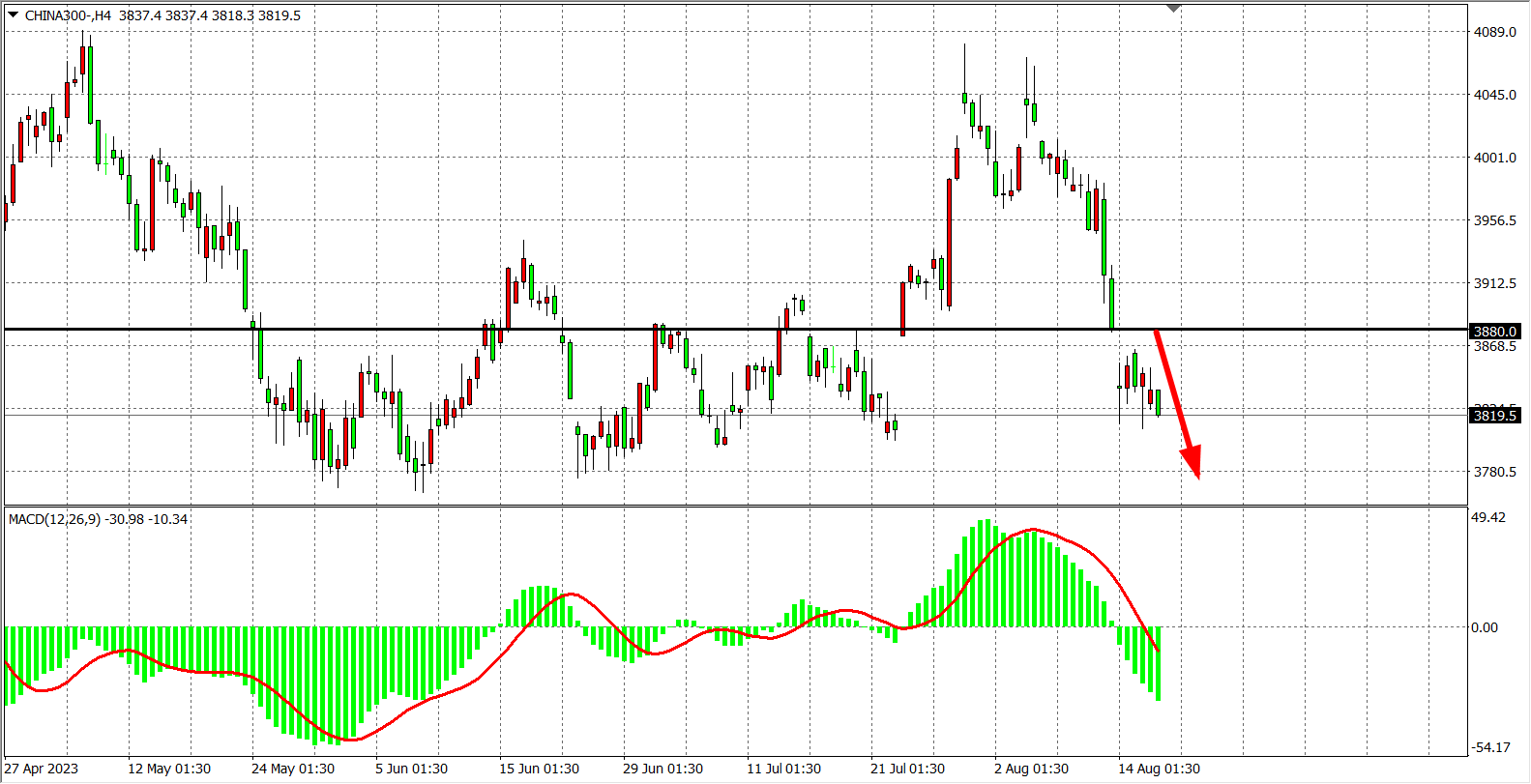The height and width of the screenshot is (784, 1531).
Task: Click the 27 Apr 2023 date label
Action: pos(42,769)
